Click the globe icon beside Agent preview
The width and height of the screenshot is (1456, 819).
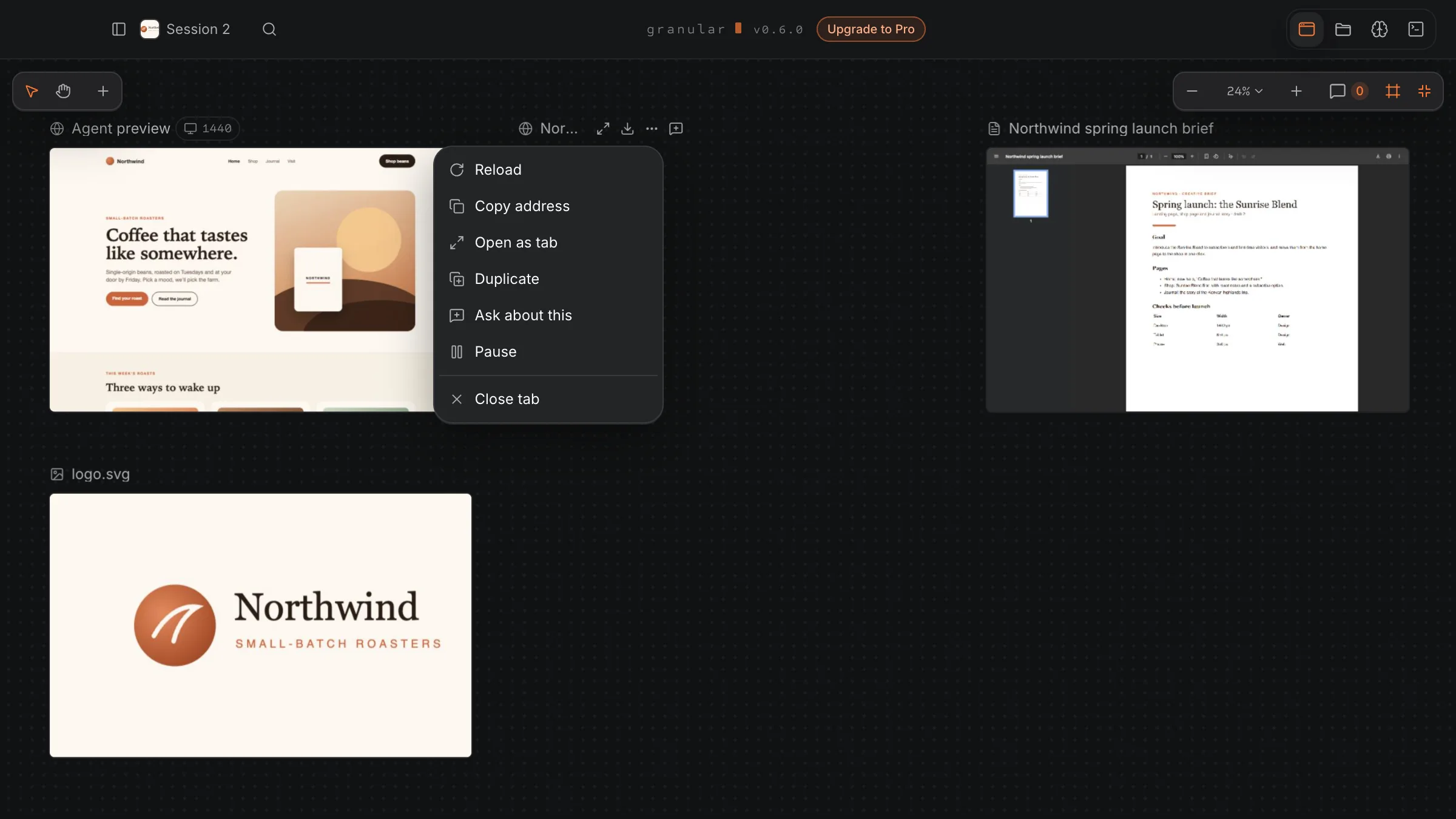[x=57, y=129]
